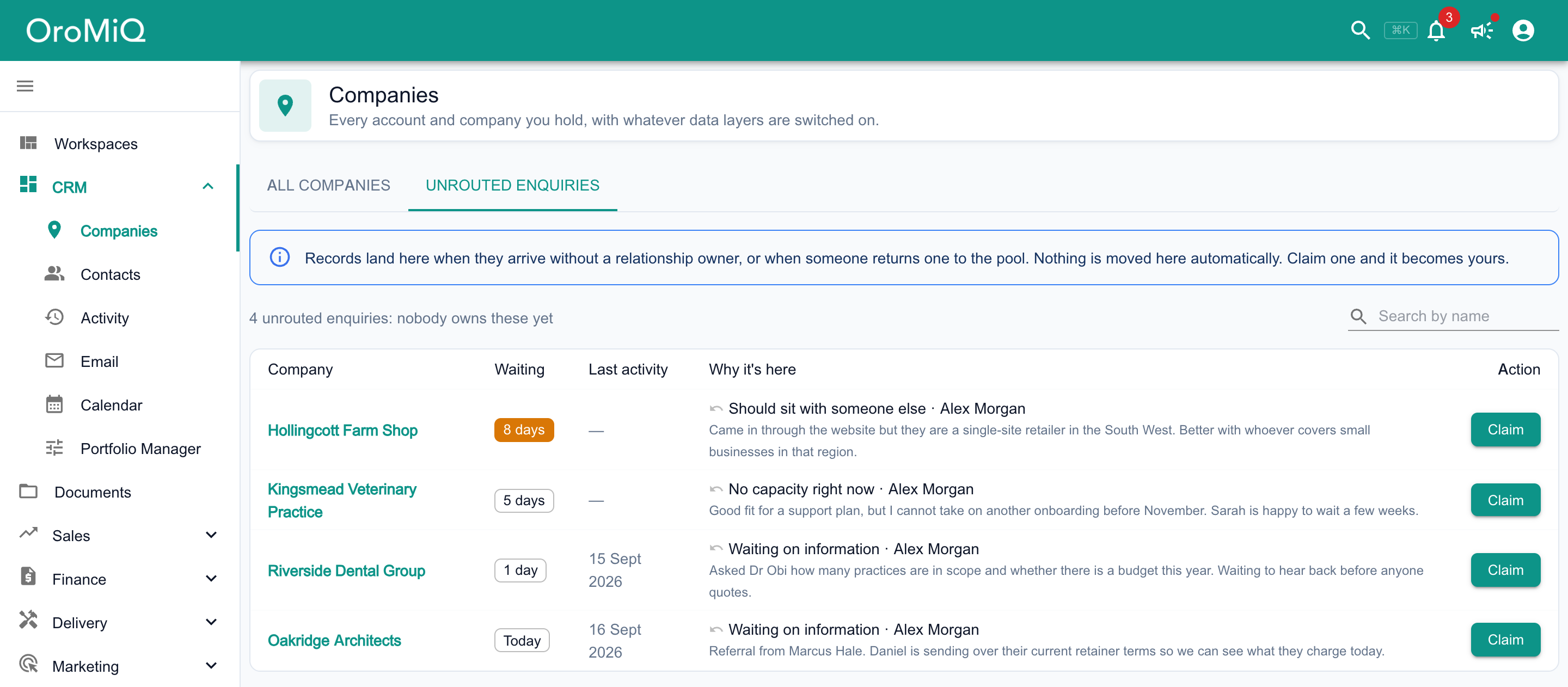Expand the Marketing menu chevron
The image size is (1568, 687).
(211, 666)
